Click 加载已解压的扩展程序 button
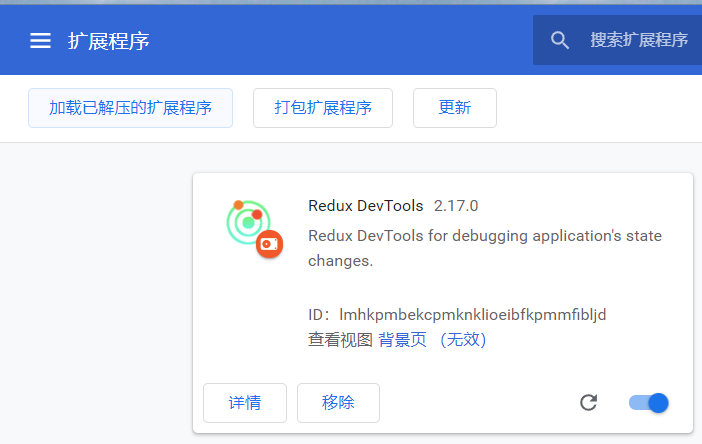The height and width of the screenshot is (444, 702). (130, 108)
